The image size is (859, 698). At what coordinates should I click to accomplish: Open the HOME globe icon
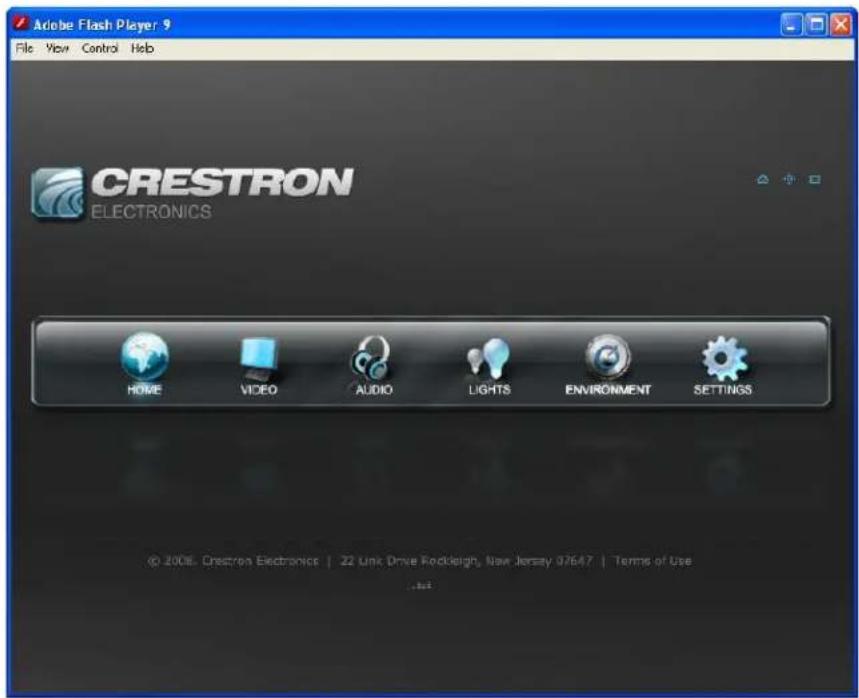point(145,357)
